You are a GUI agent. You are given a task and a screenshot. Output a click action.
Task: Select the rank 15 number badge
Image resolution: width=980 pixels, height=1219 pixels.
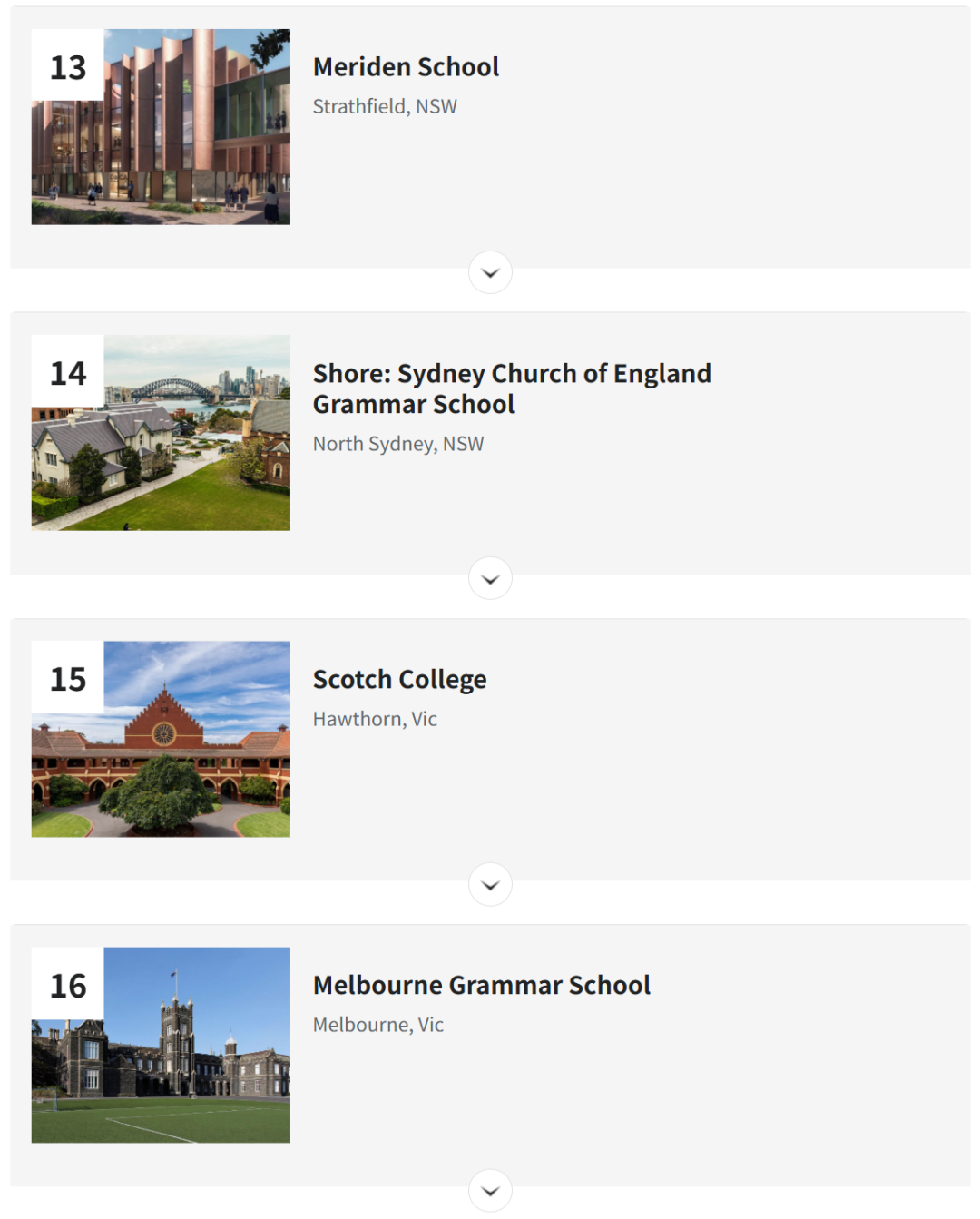[x=68, y=677]
